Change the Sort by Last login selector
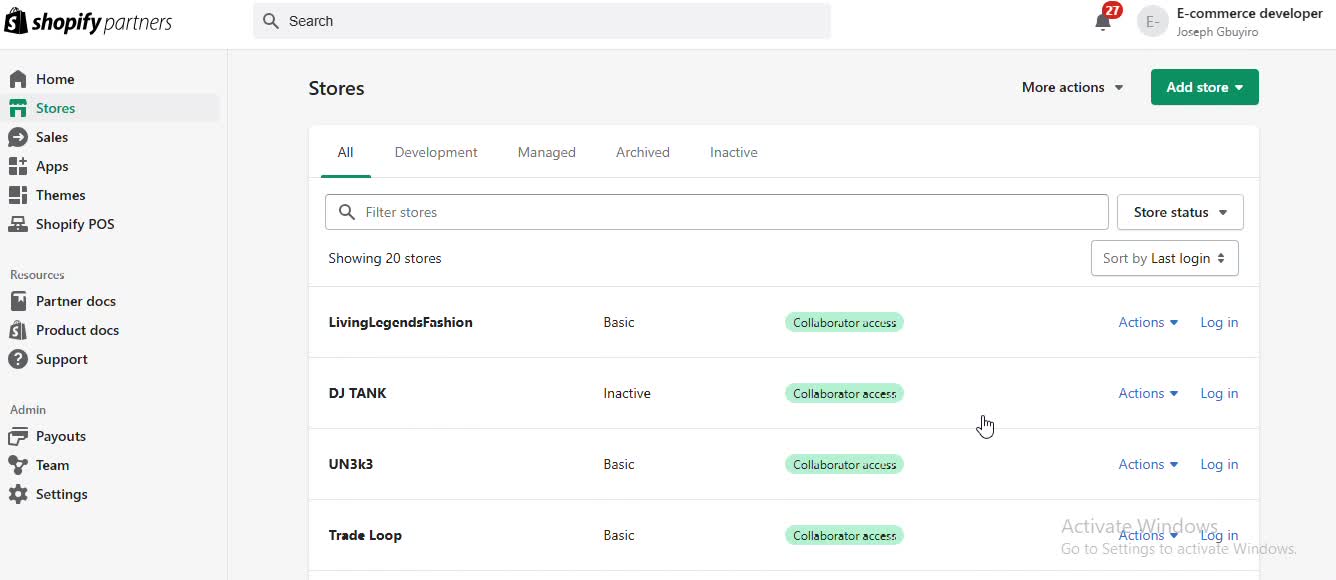 pos(1164,258)
